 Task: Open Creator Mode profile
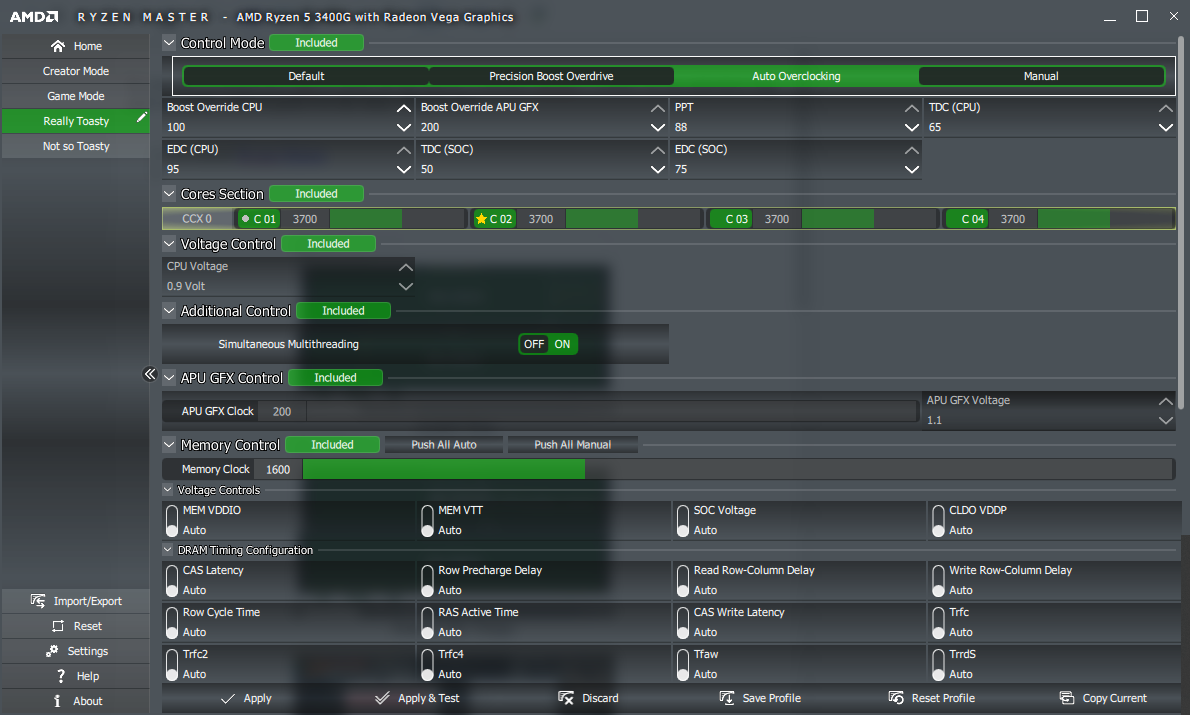[76, 71]
